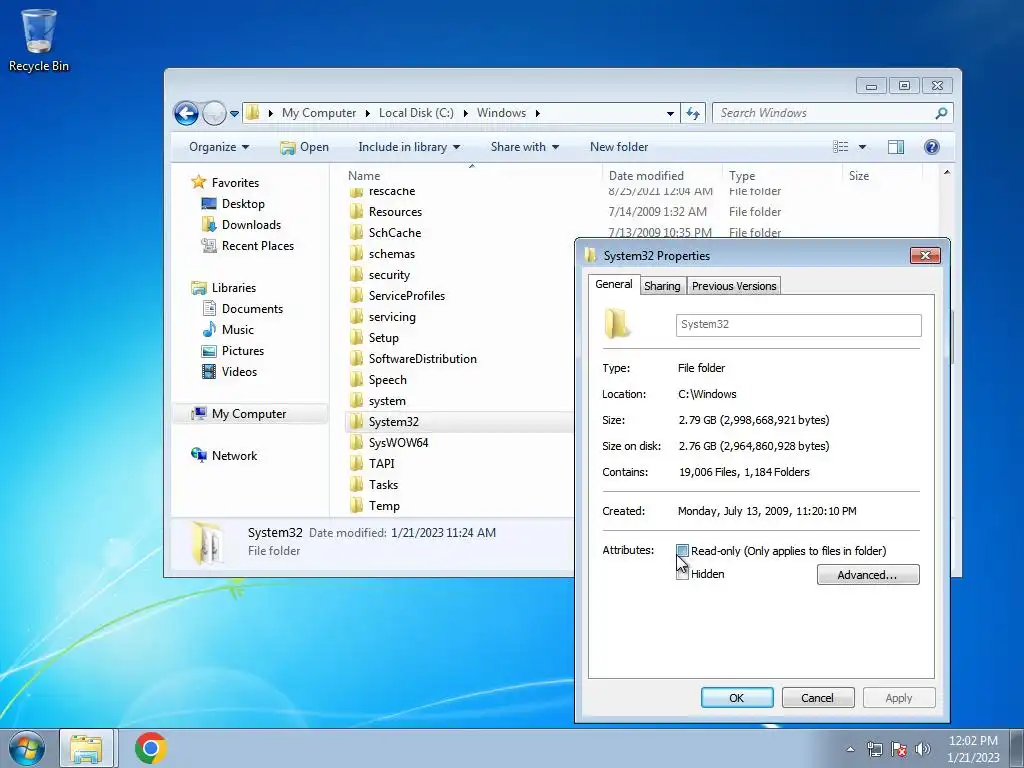Image resolution: width=1024 pixels, height=768 pixels.
Task: Click the arrow after Windows in breadcrumb
Action: click(x=537, y=114)
